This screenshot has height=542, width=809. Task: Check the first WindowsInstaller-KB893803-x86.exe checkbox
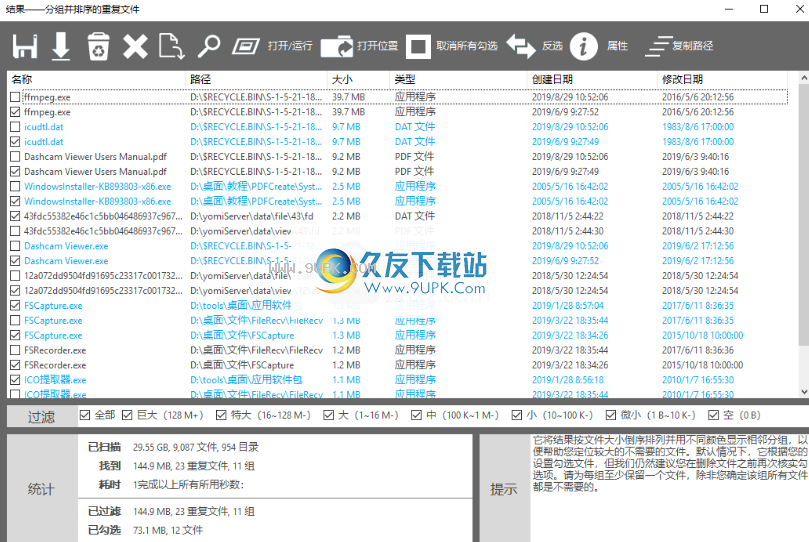(15, 186)
